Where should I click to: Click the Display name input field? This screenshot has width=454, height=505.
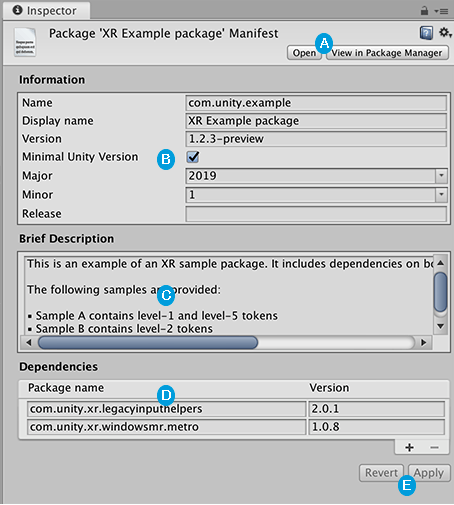[316, 121]
